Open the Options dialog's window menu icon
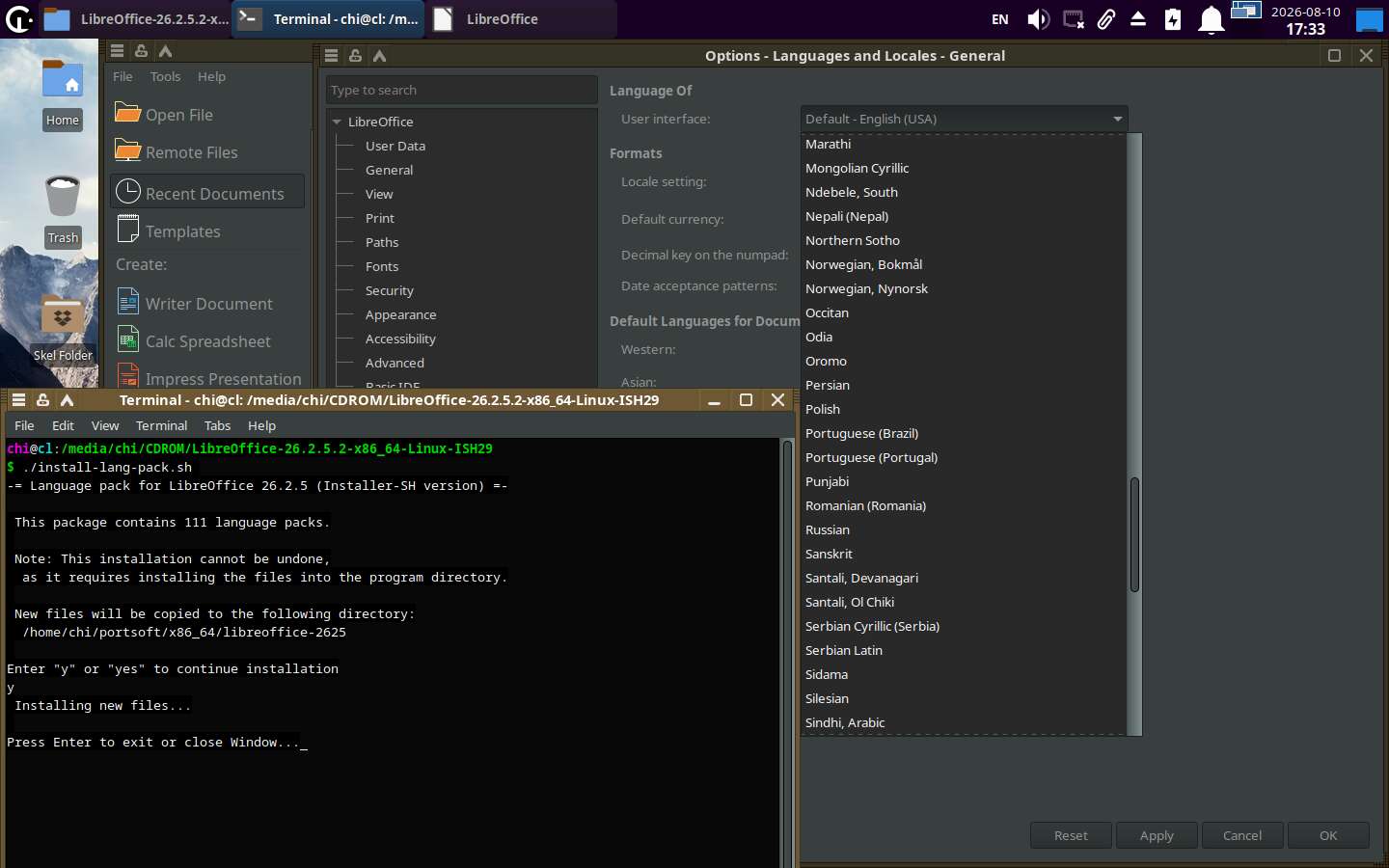 point(331,56)
